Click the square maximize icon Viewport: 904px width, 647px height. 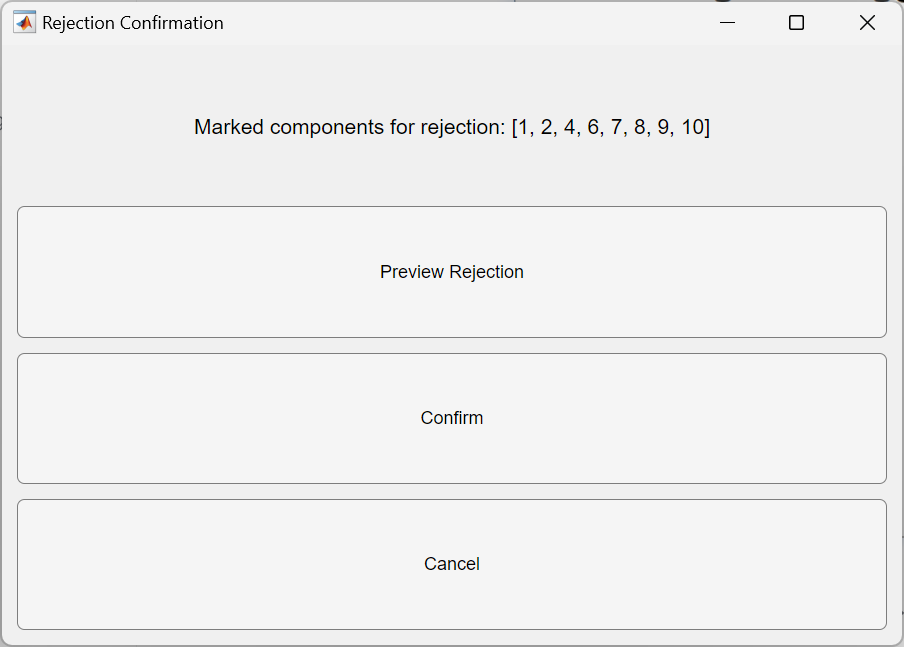pos(796,22)
